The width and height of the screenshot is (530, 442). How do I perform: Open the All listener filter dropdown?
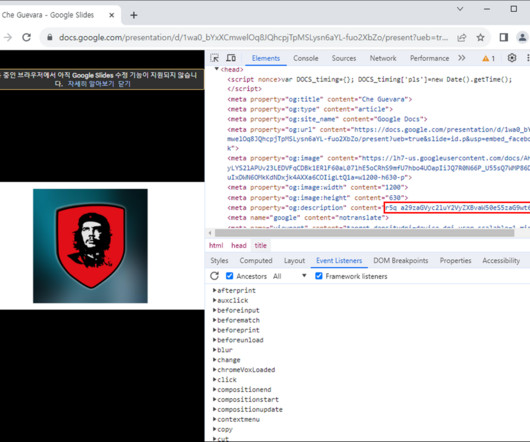290,276
